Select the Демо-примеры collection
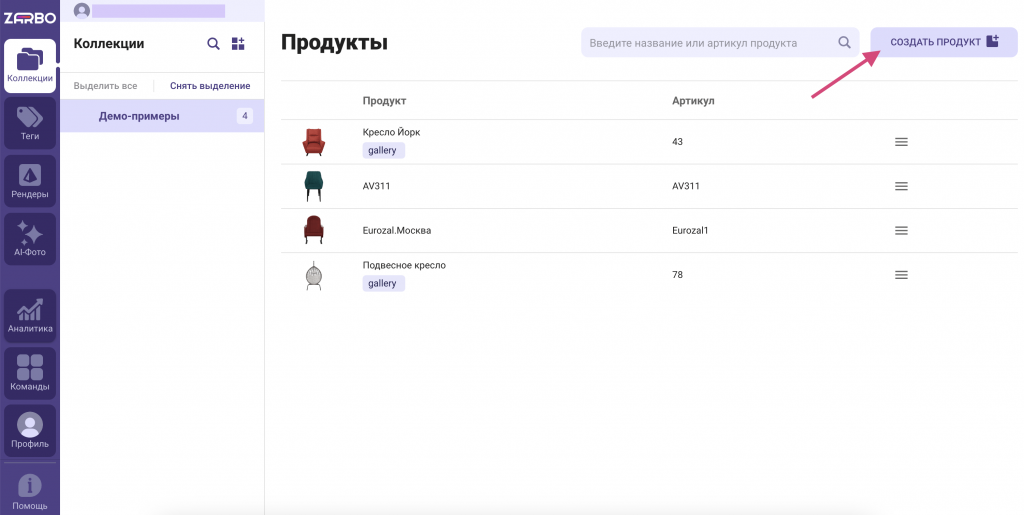This screenshot has height=515, width=1024. 139,116
